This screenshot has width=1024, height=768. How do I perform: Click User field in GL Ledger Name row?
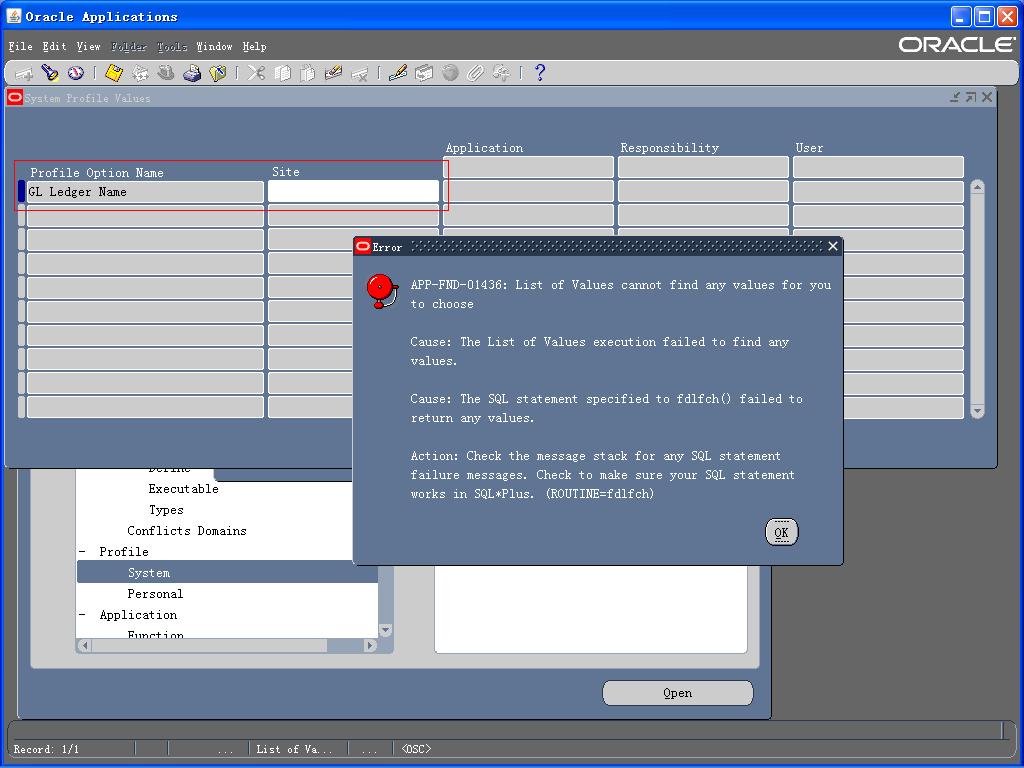pos(878,192)
